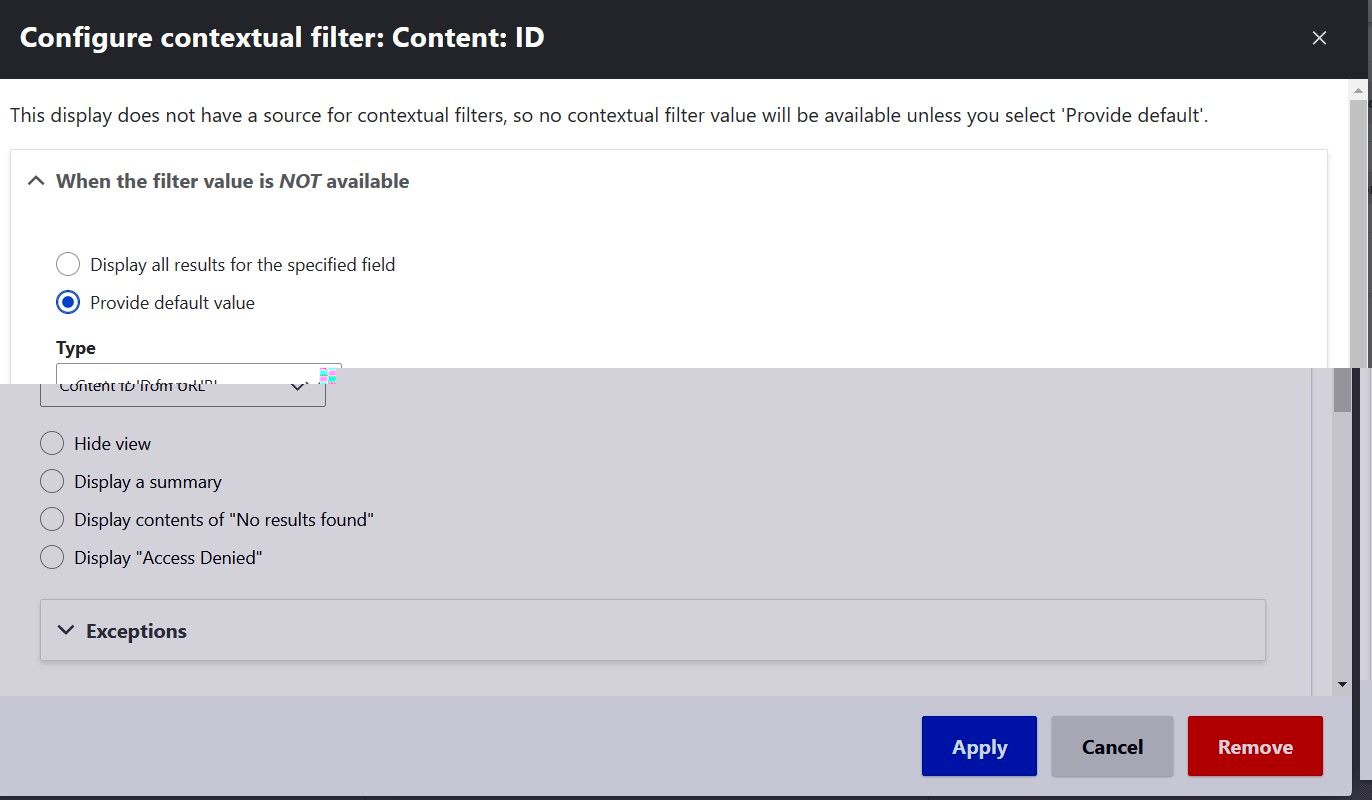Select "Display a summary"
Screen dimensions: 1372x800
click(52, 481)
